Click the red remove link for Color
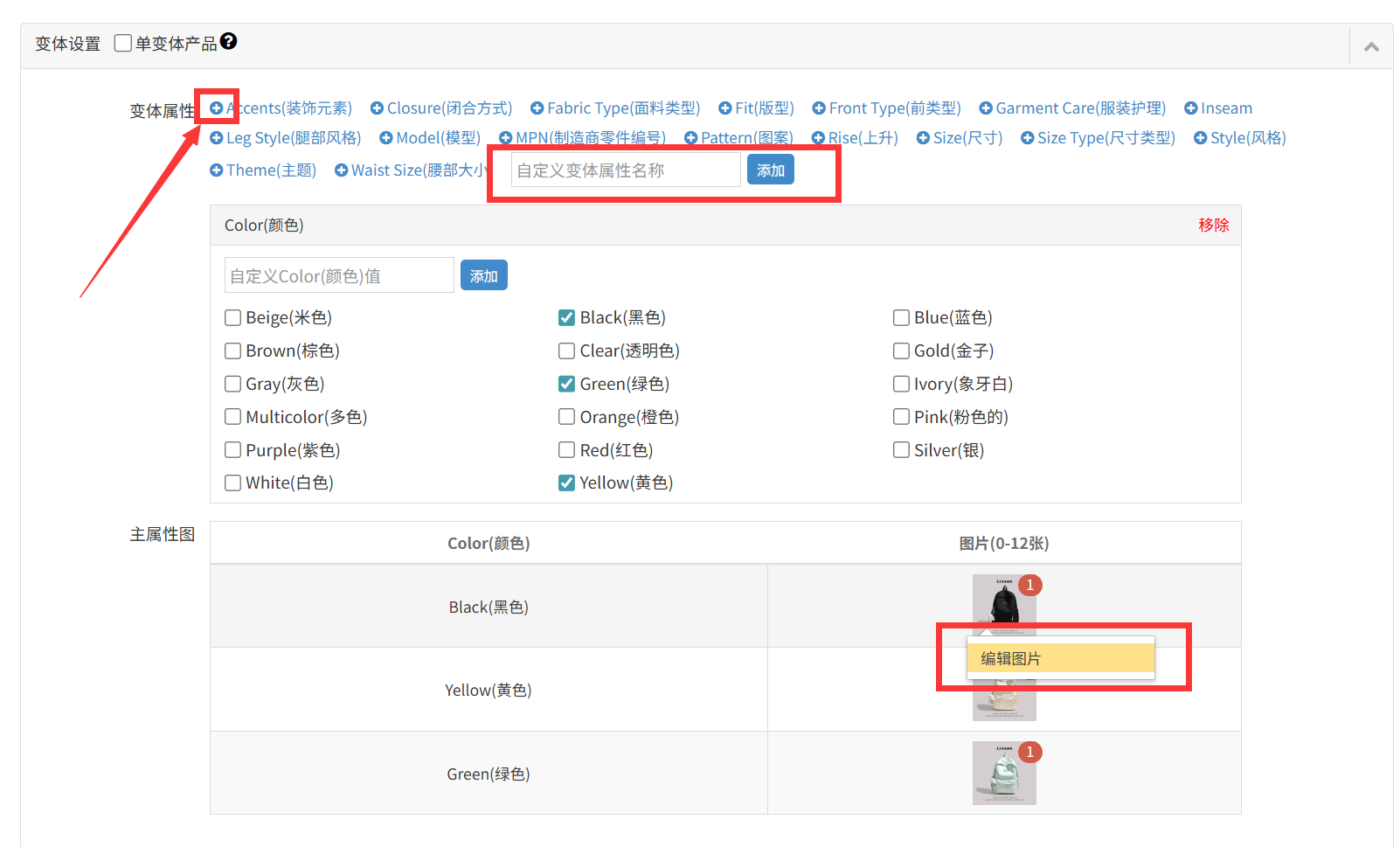The height and width of the screenshot is (847, 1400). point(1213,226)
